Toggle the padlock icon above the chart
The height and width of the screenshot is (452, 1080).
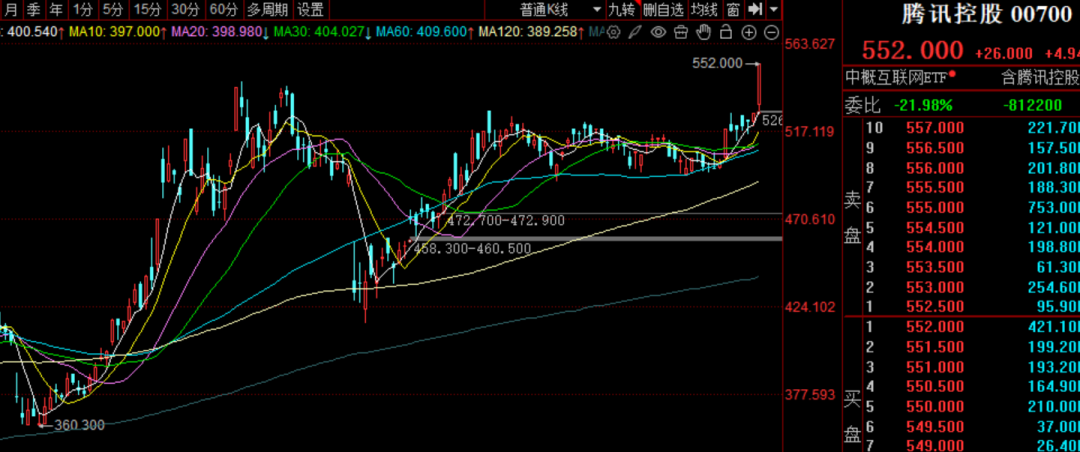click(x=726, y=32)
